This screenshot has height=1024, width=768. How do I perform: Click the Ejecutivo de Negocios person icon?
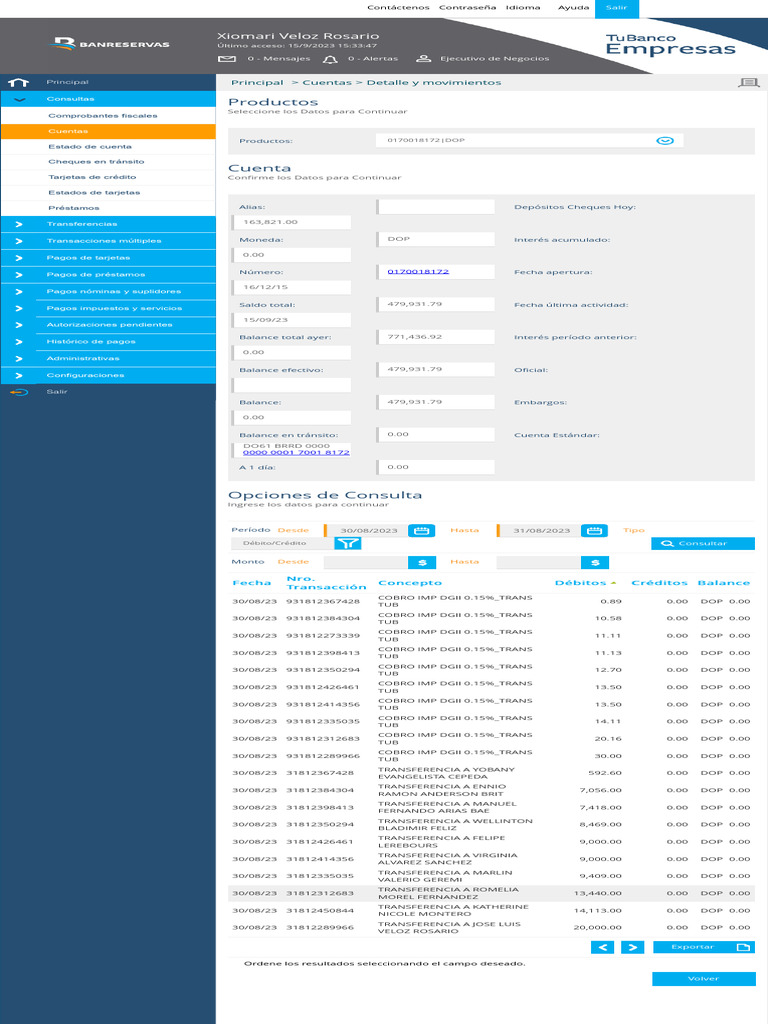point(424,59)
